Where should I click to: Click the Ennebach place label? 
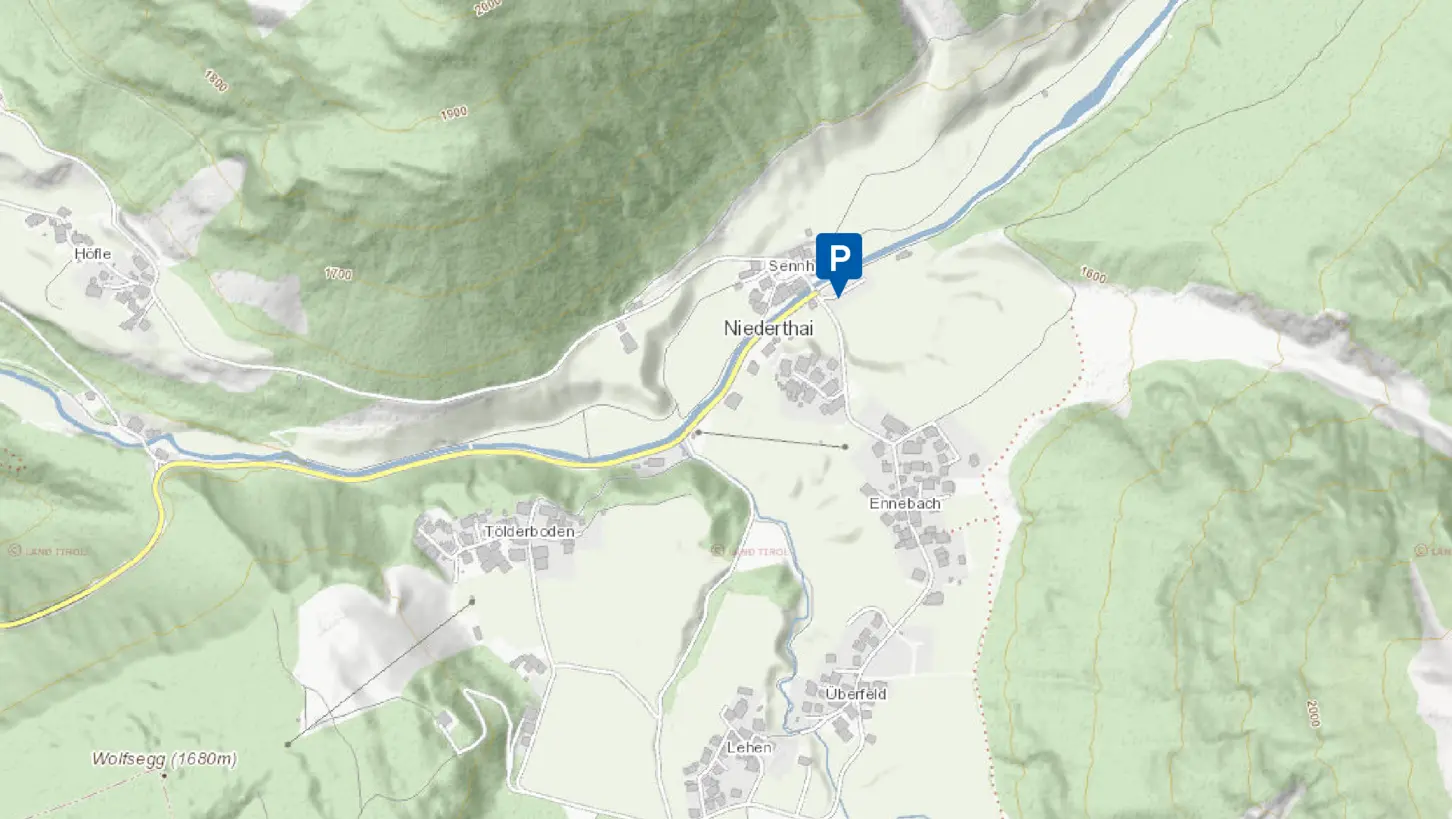point(904,503)
